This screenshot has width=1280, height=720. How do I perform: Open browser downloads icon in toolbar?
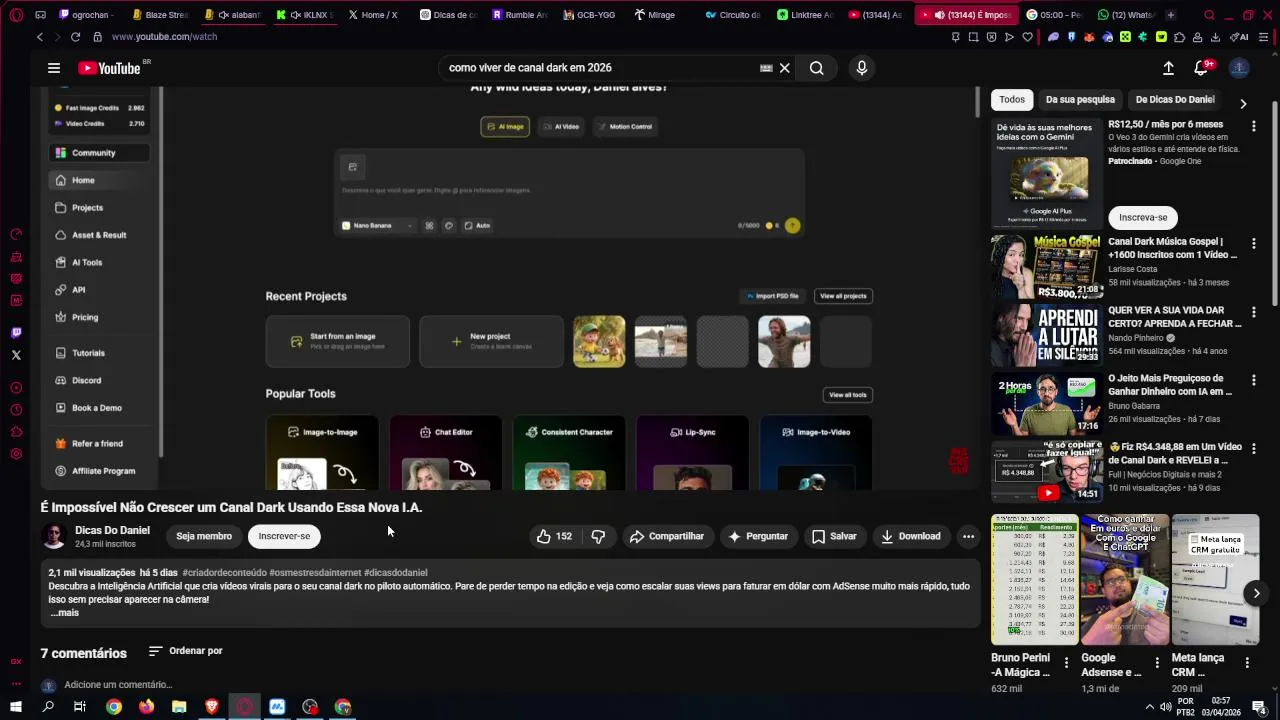coord(1215,37)
